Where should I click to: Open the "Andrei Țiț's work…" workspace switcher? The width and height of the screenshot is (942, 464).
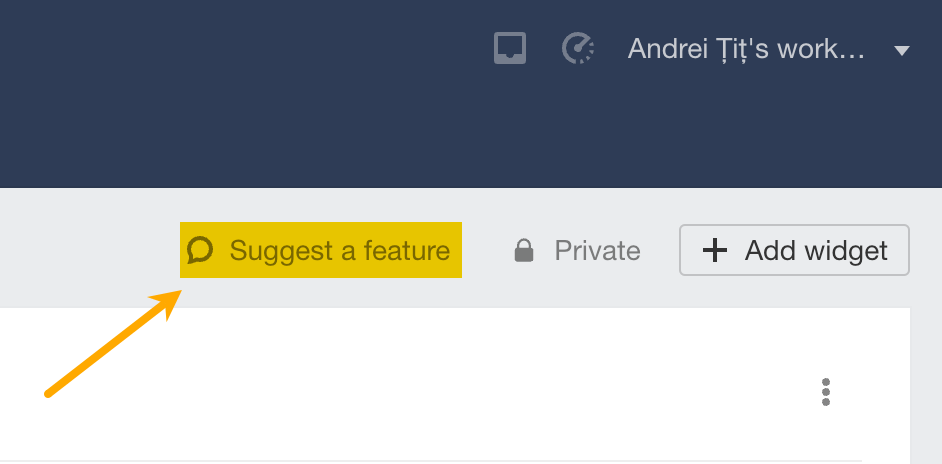(x=745, y=49)
